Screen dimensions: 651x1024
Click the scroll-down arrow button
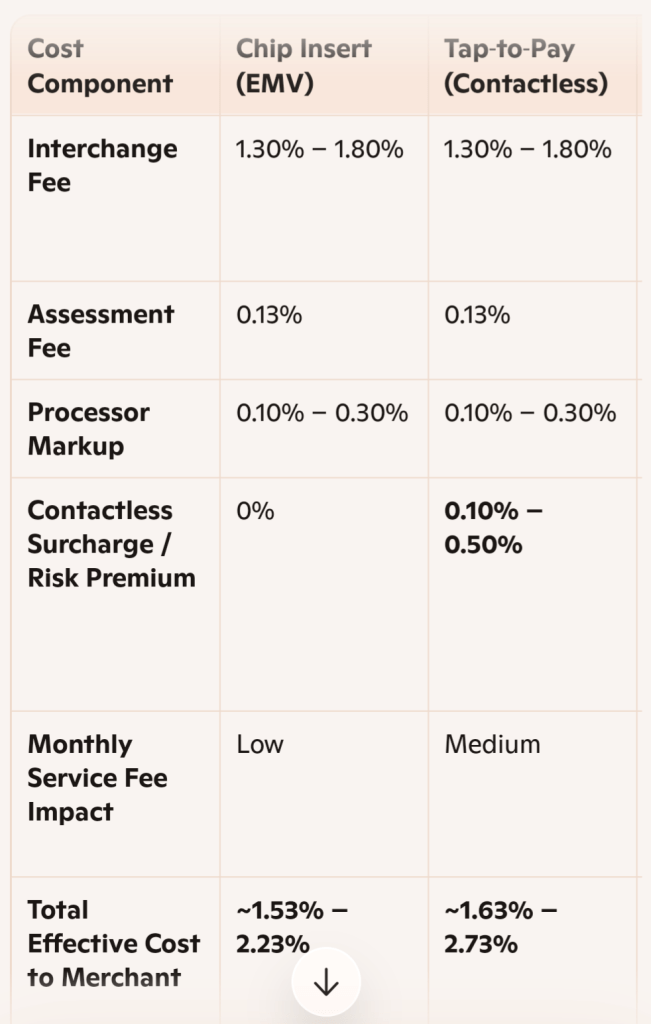(326, 984)
